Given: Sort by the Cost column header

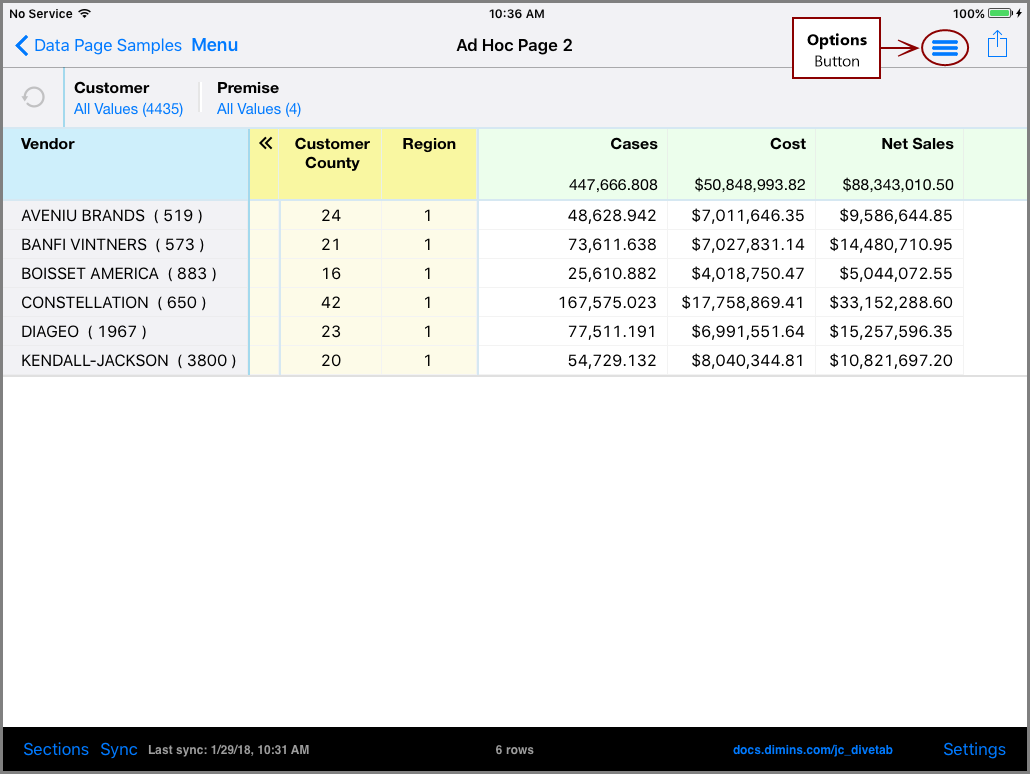Looking at the screenshot, I should (x=788, y=143).
